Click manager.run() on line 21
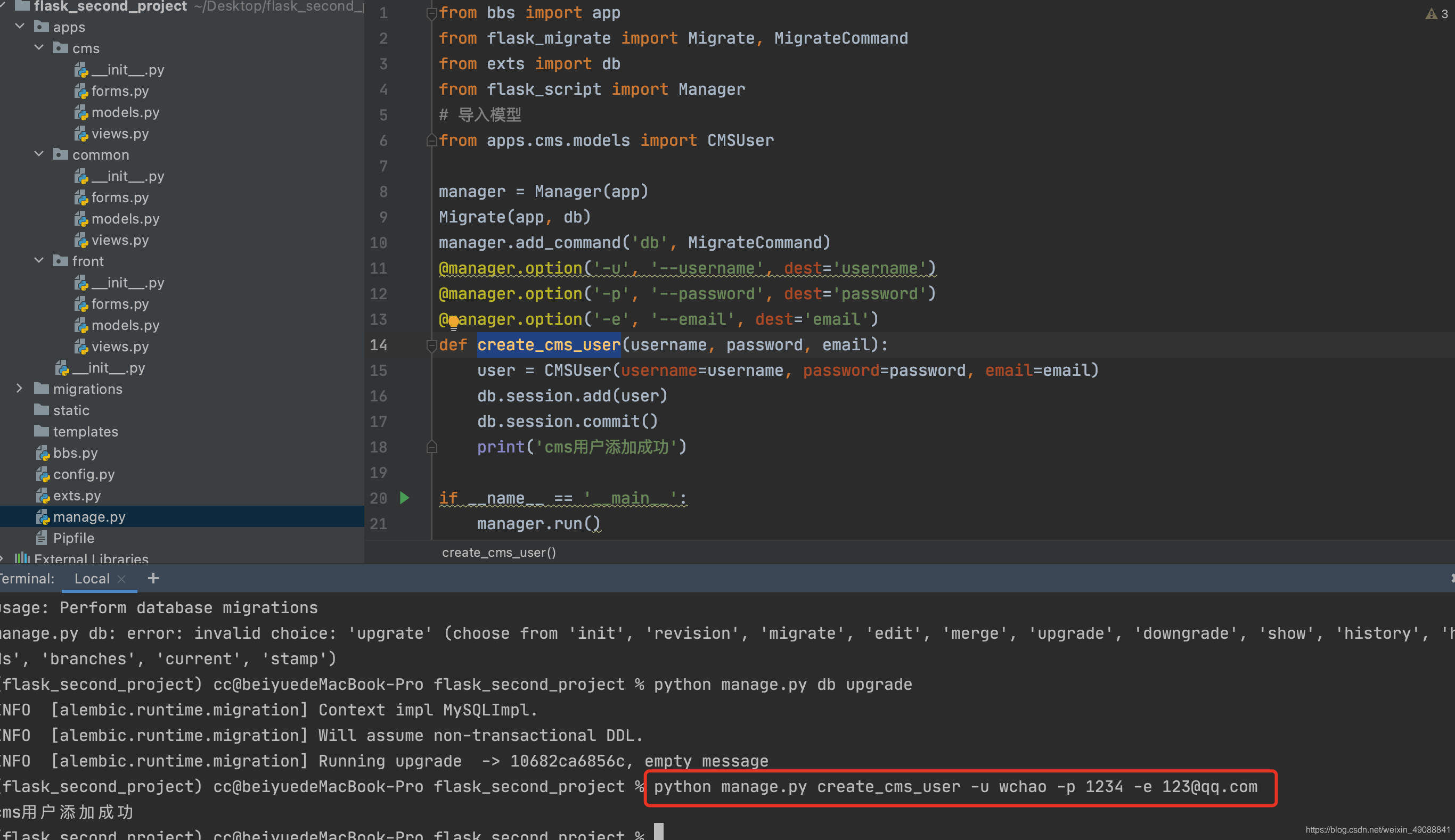Image resolution: width=1455 pixels, height=840 pixels. point(539,523)
